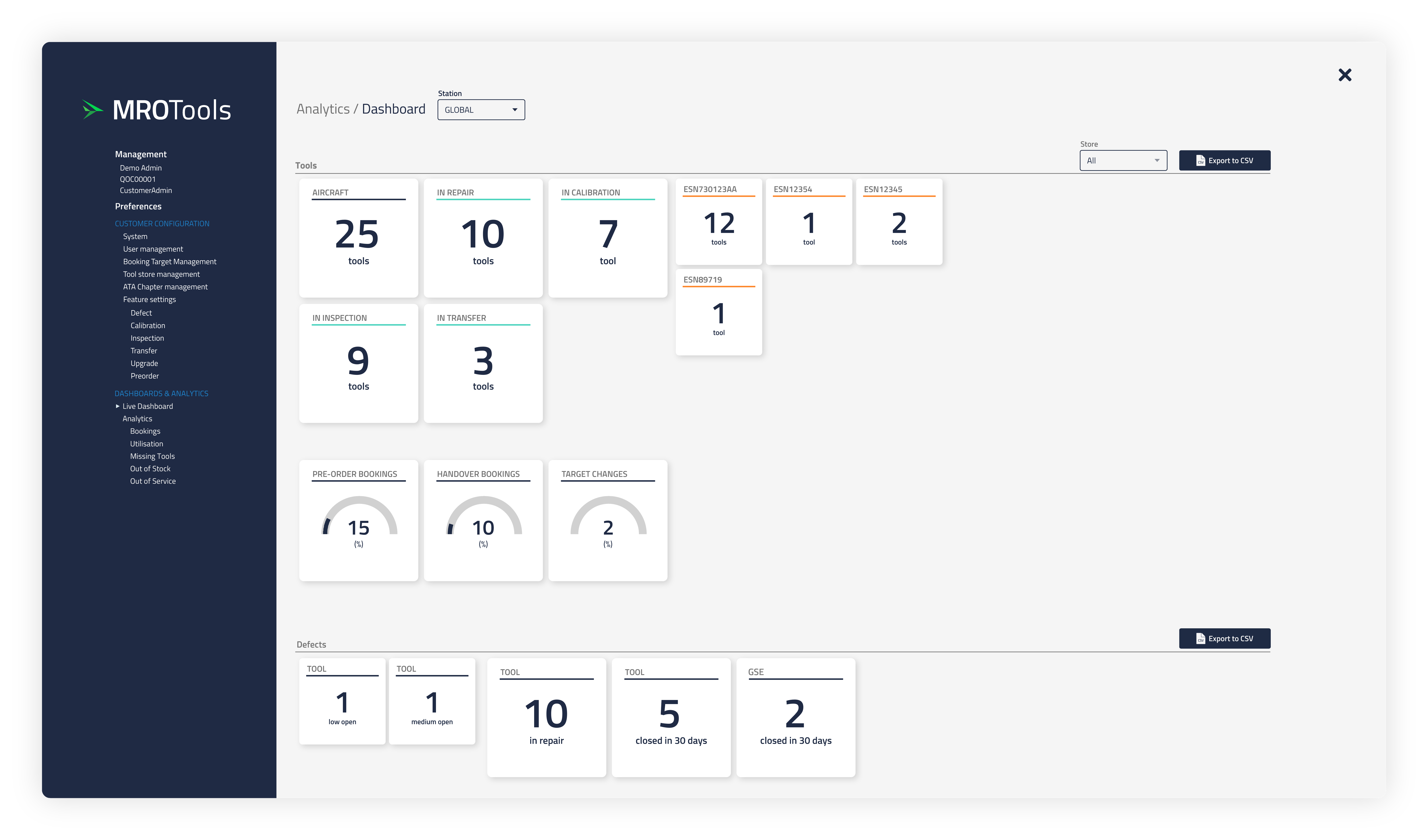Open the Station GLOBAL dropdown
This screenshot has height=840, width=1428.
click(x=481, y=109)
